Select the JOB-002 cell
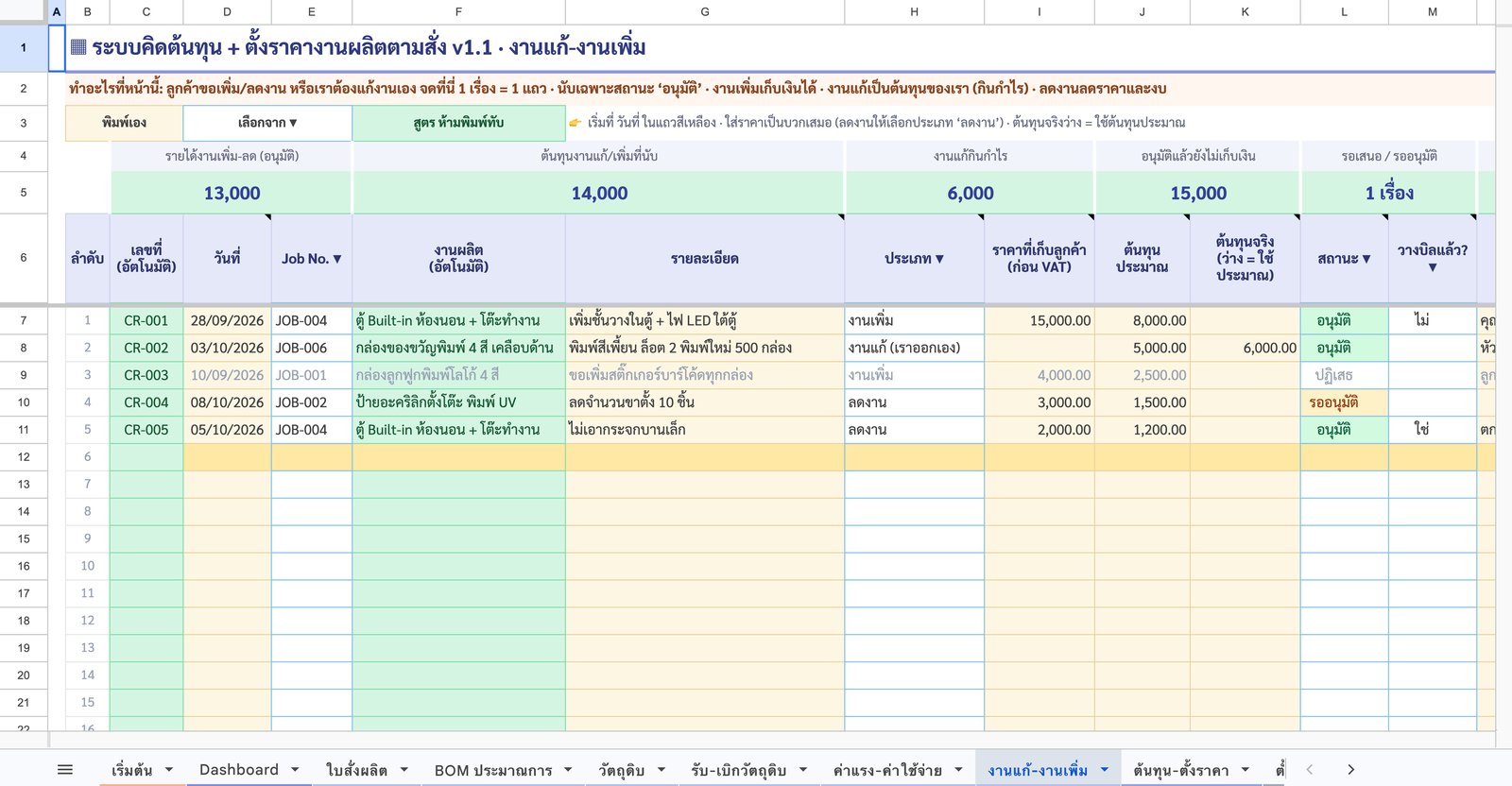 pos(312,402)
